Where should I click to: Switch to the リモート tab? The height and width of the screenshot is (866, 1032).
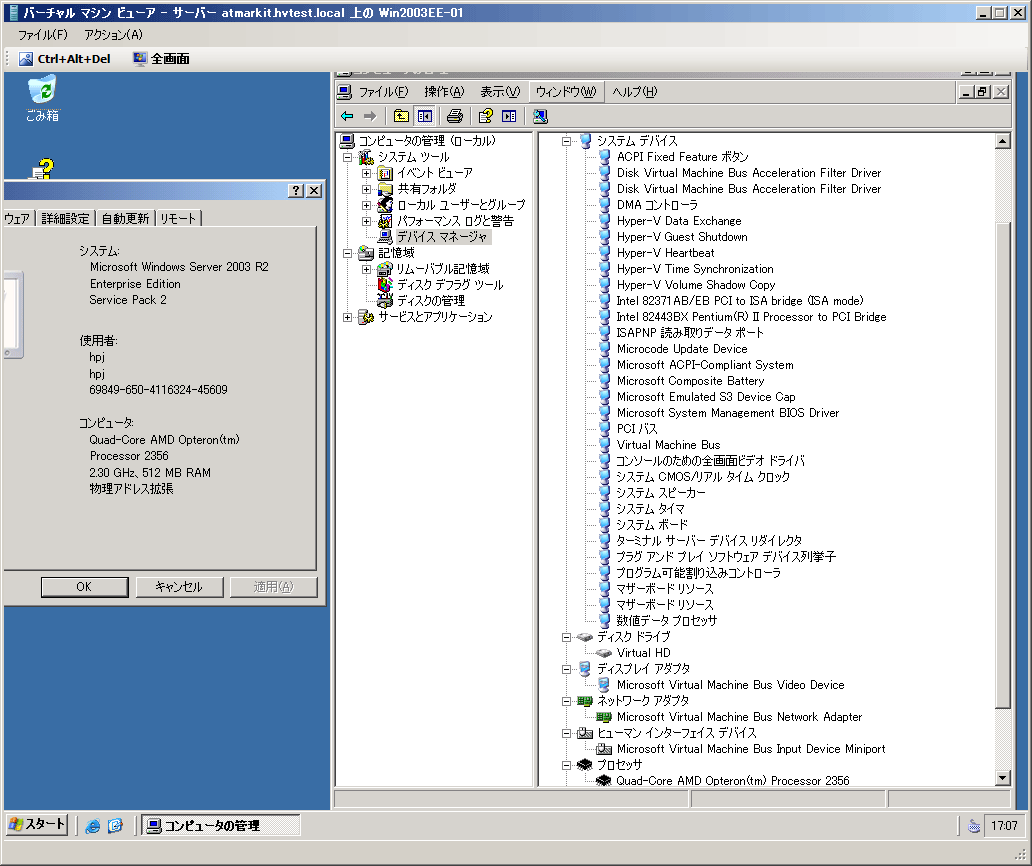click(178, 218)
